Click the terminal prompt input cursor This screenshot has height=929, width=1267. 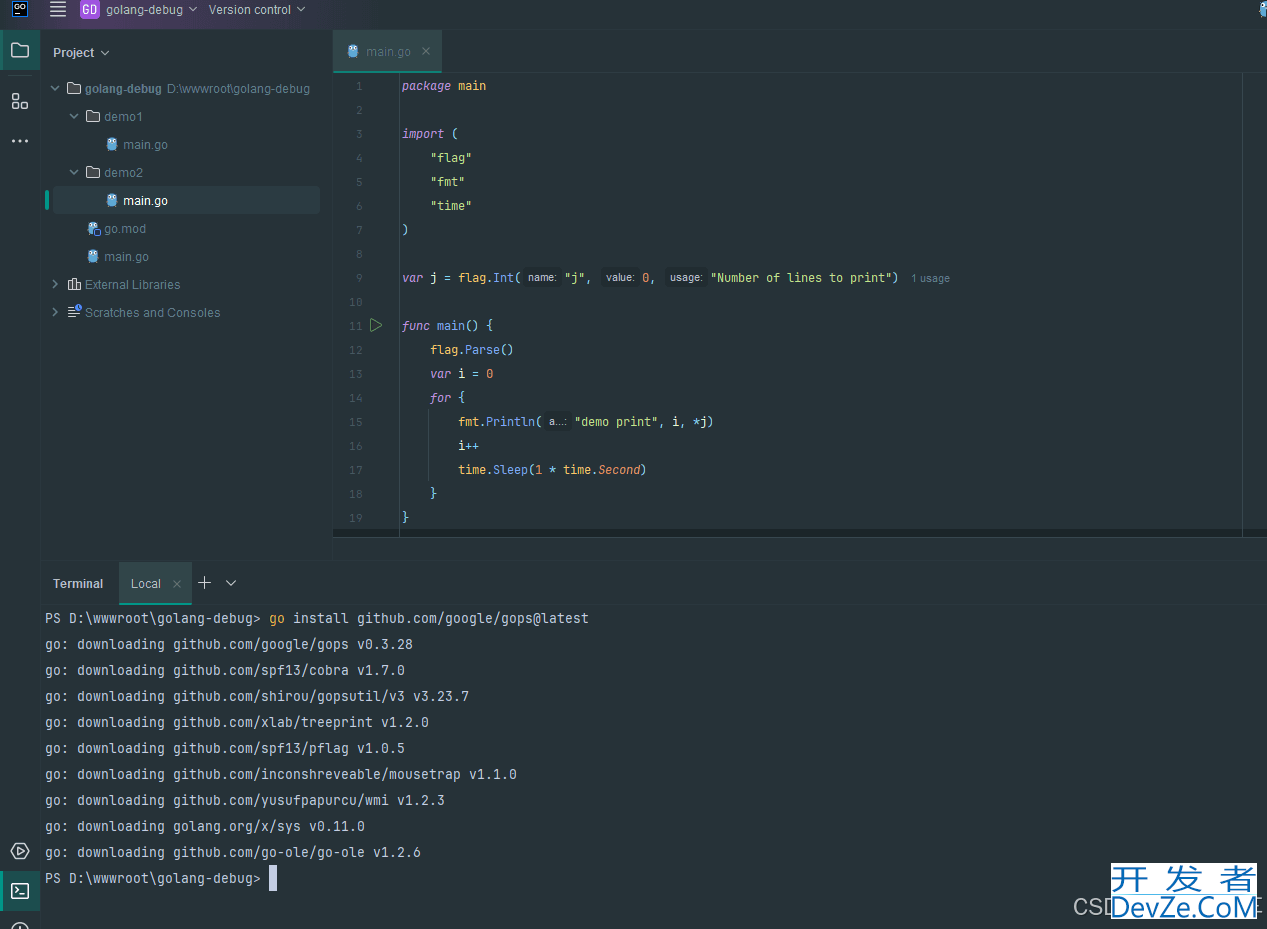point(273,878)
